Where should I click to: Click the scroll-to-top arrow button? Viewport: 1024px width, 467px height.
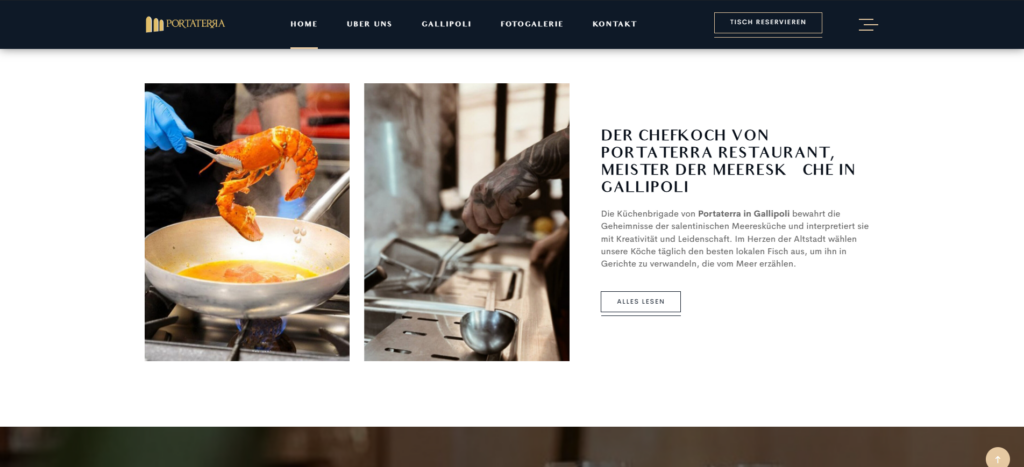tap(997, 457)
